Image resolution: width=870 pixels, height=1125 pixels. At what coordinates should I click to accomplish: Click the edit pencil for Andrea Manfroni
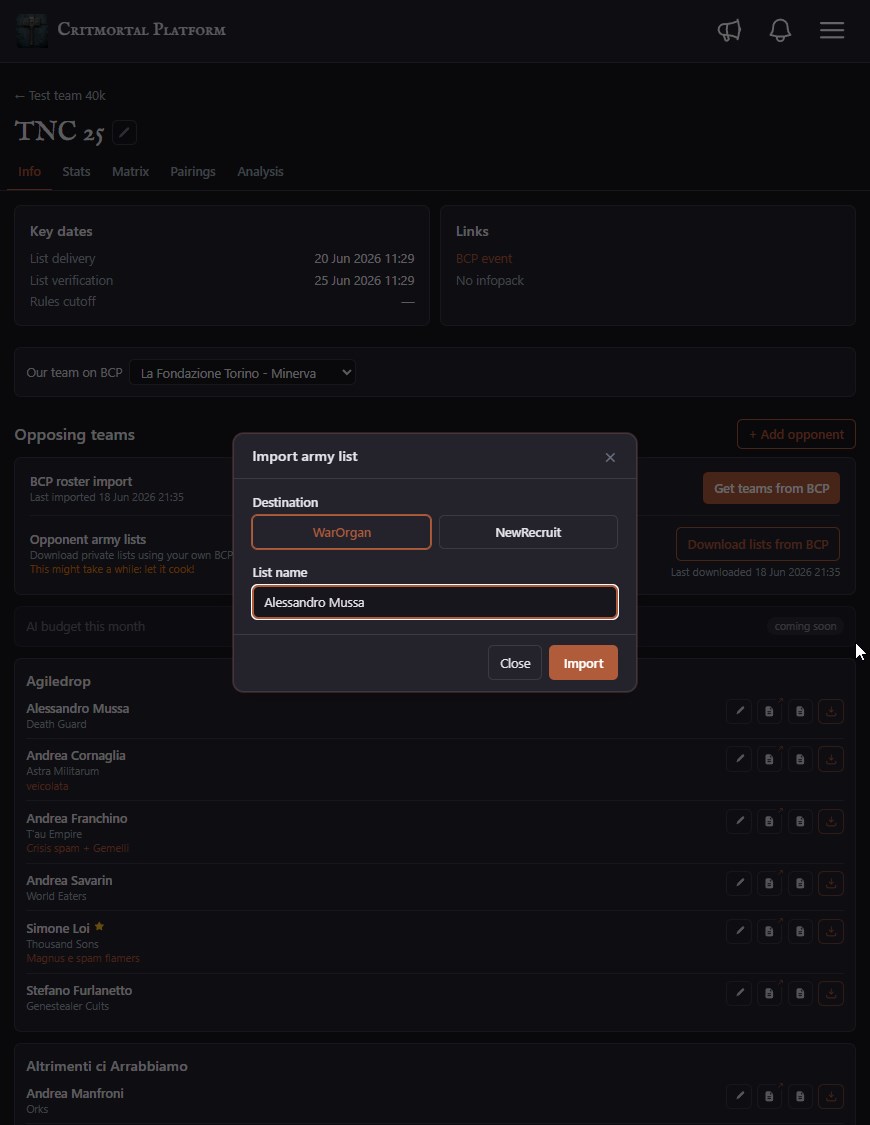(x=739, y=1096)
